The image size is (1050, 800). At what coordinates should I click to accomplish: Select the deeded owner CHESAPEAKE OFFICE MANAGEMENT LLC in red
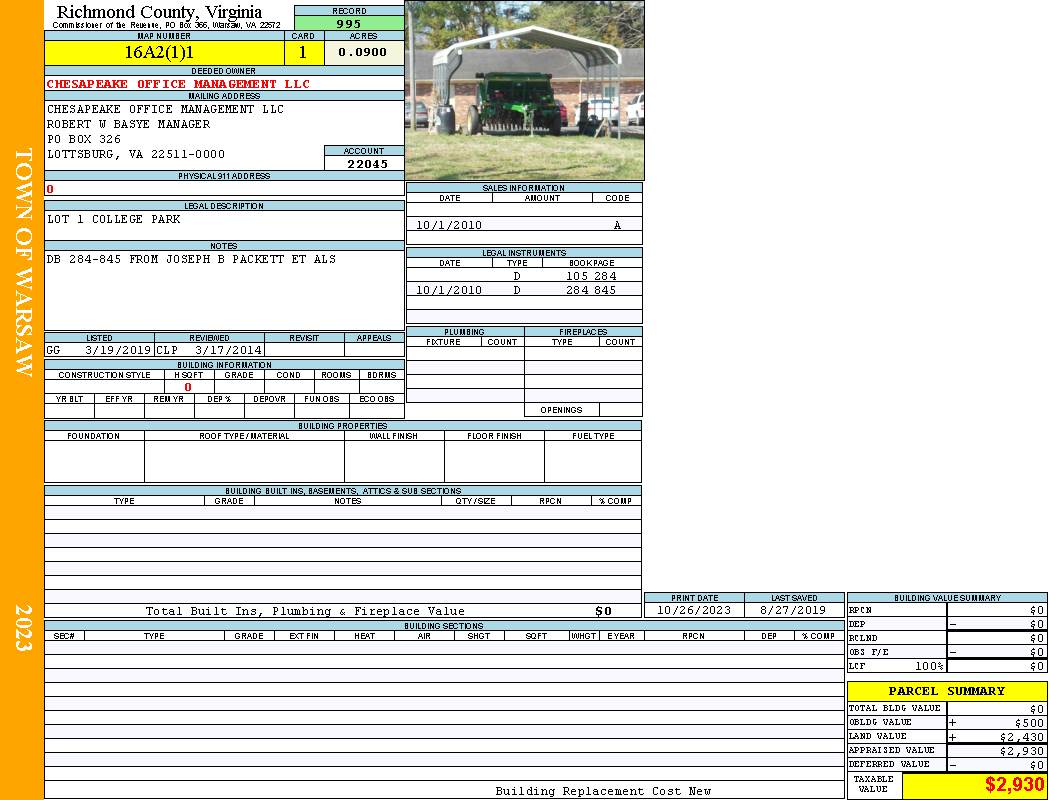178,84
